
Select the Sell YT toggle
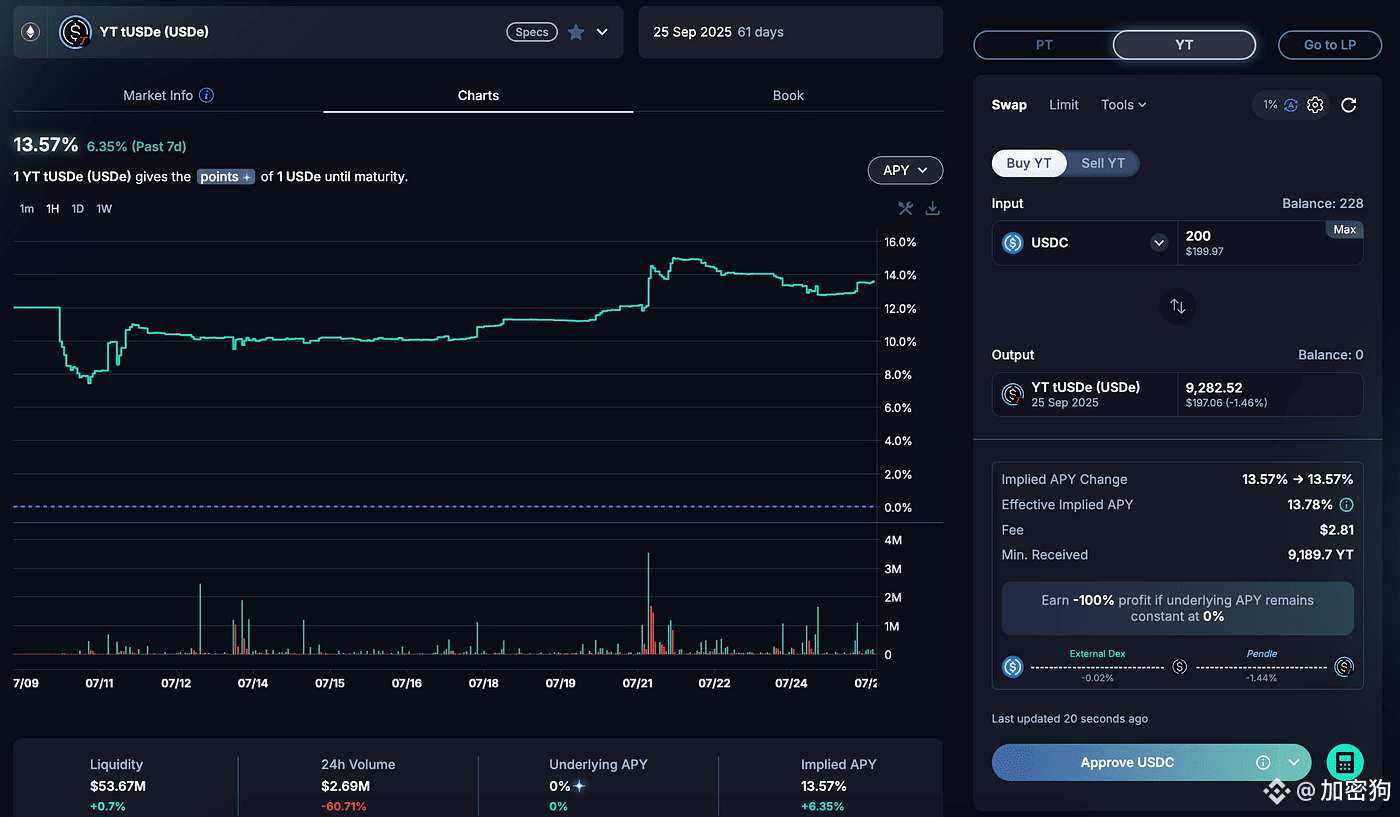pyautogui.click(x=1102, y=163)
